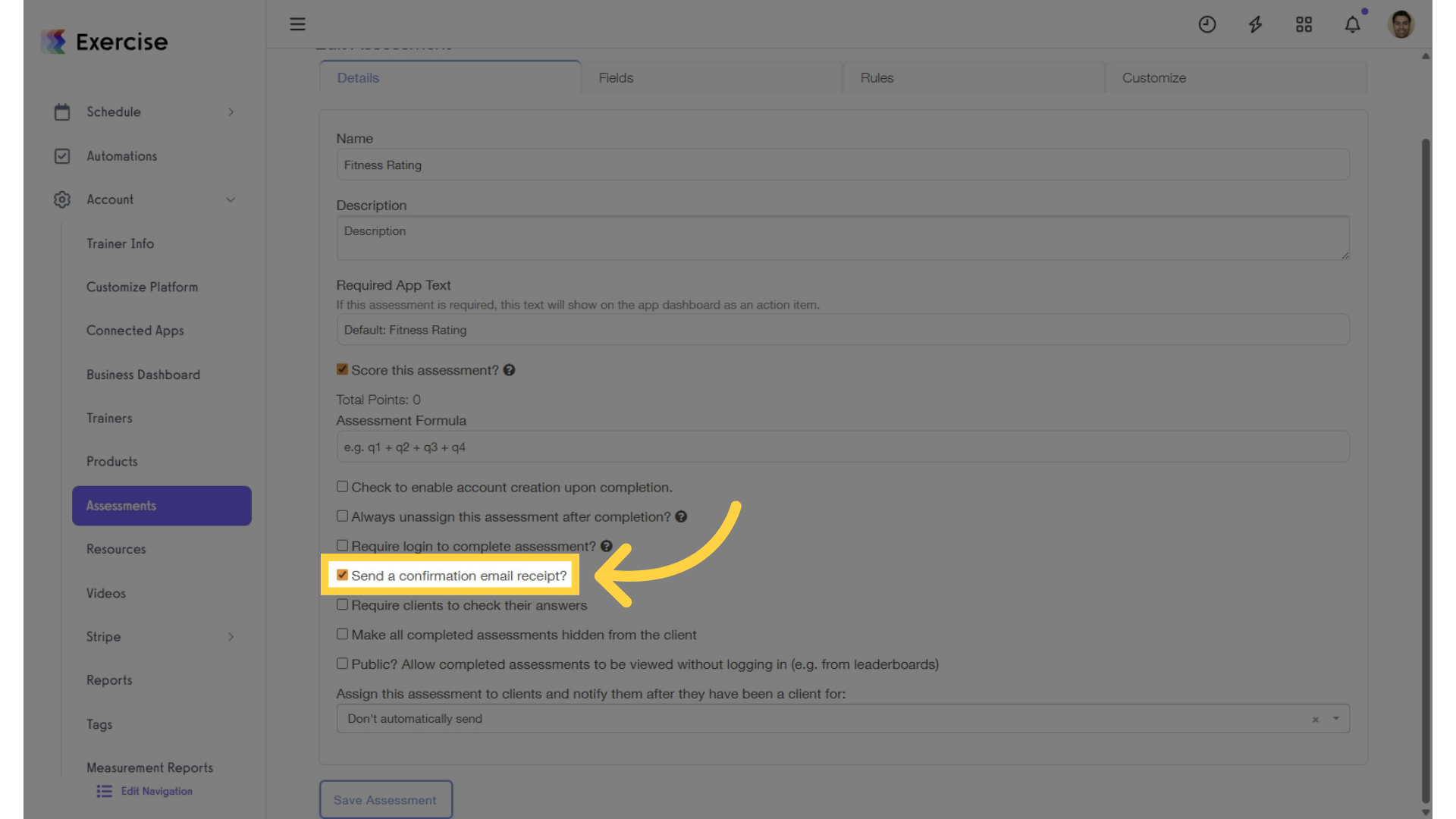Click the Save Assessment button
1456x819 pixels.
[385, 800]
